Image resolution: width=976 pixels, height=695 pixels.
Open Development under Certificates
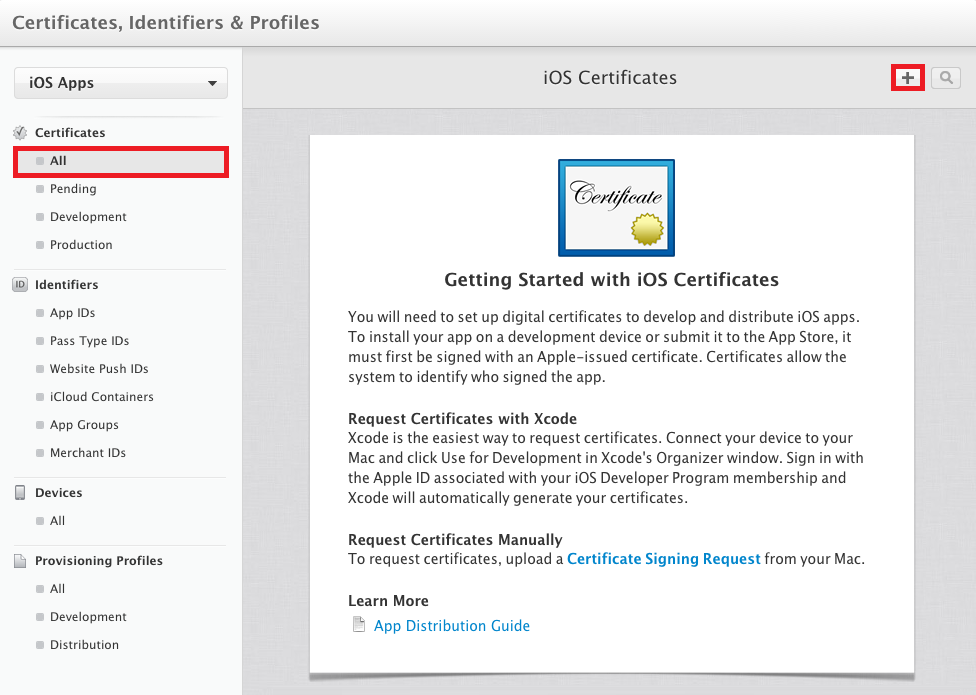[x=88, y=217]
